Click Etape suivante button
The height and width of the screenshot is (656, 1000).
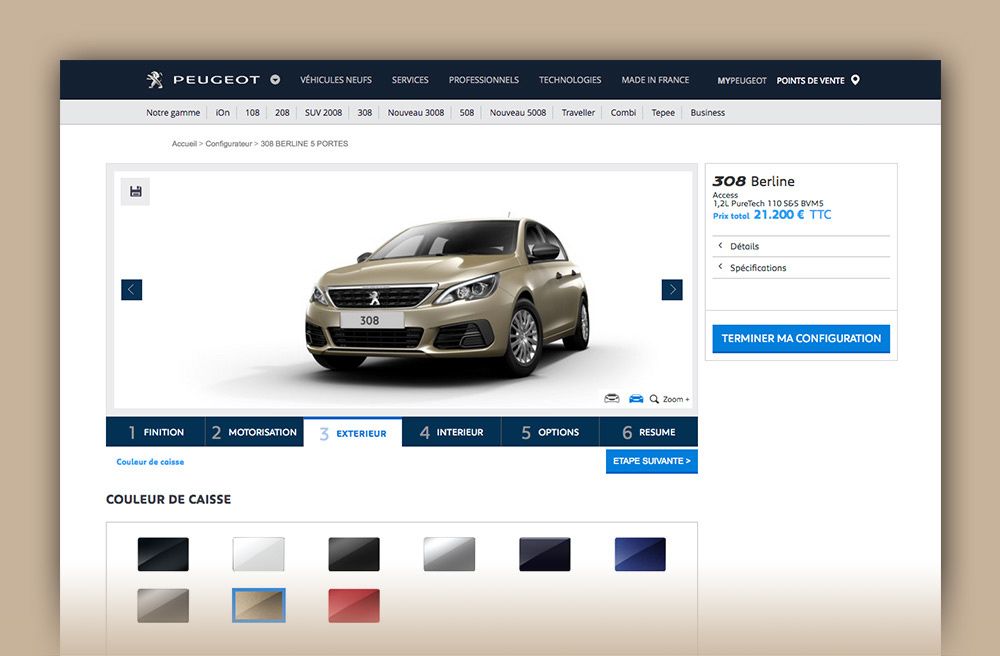point(652,461)
